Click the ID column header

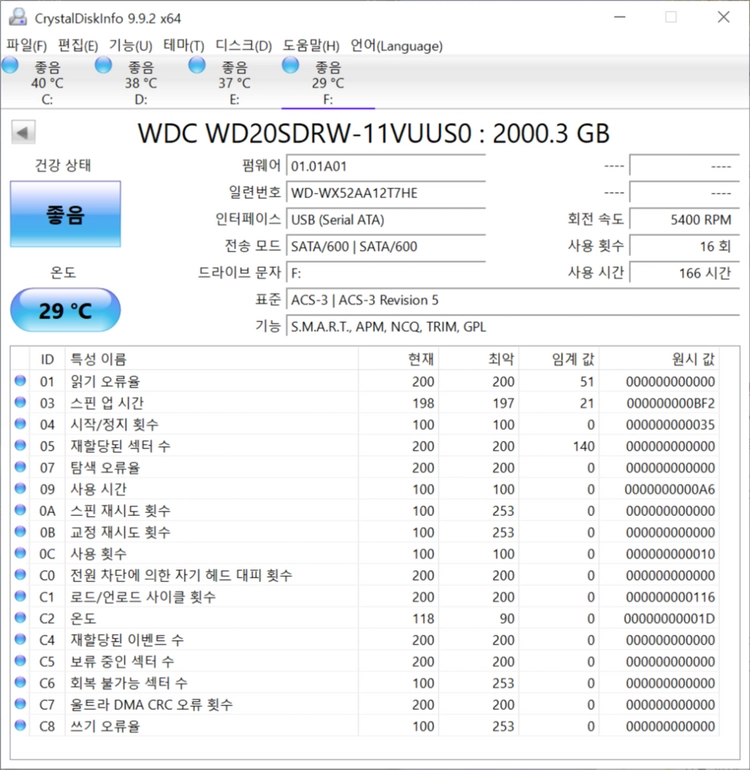pyautogui.click(x=47, y=359)
